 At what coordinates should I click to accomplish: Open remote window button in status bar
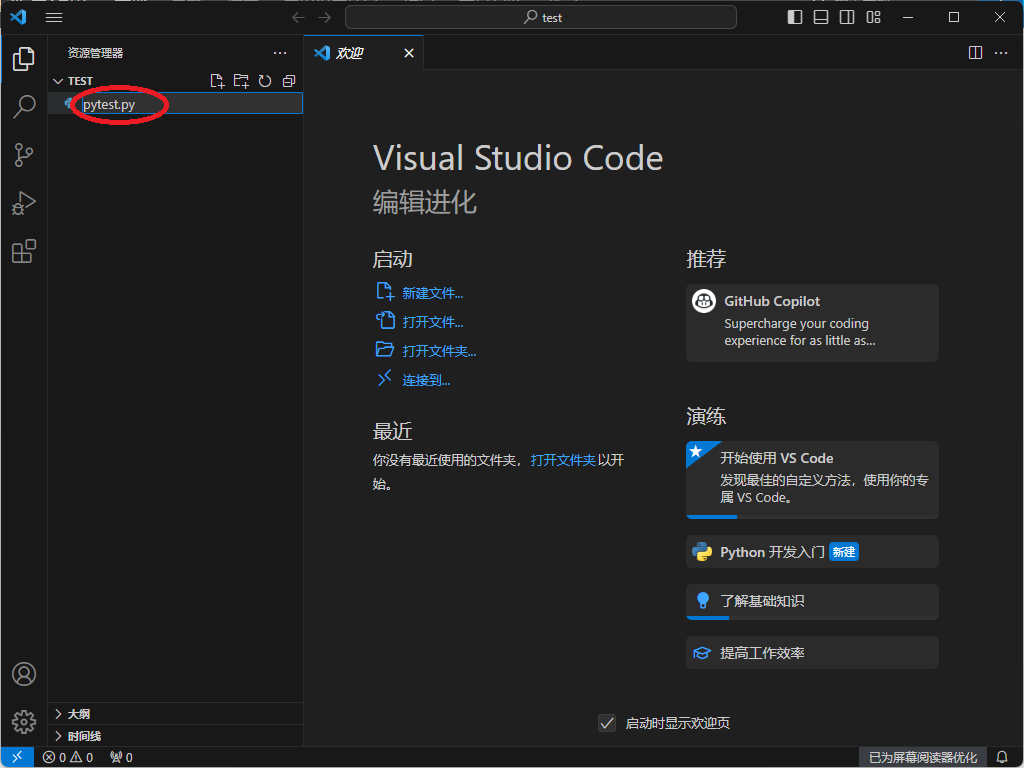coord(18,757)
